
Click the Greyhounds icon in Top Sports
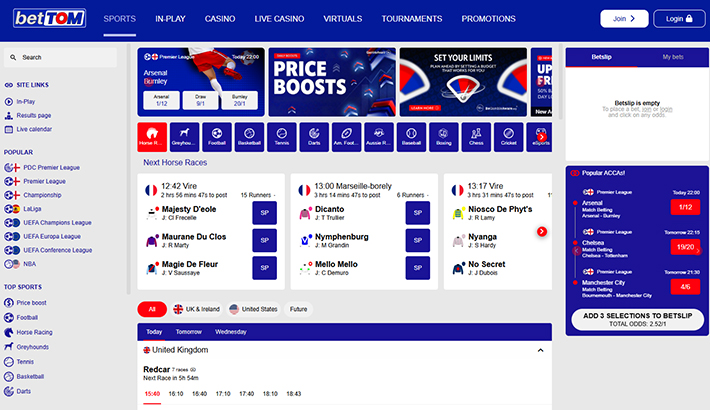point(9,347)
